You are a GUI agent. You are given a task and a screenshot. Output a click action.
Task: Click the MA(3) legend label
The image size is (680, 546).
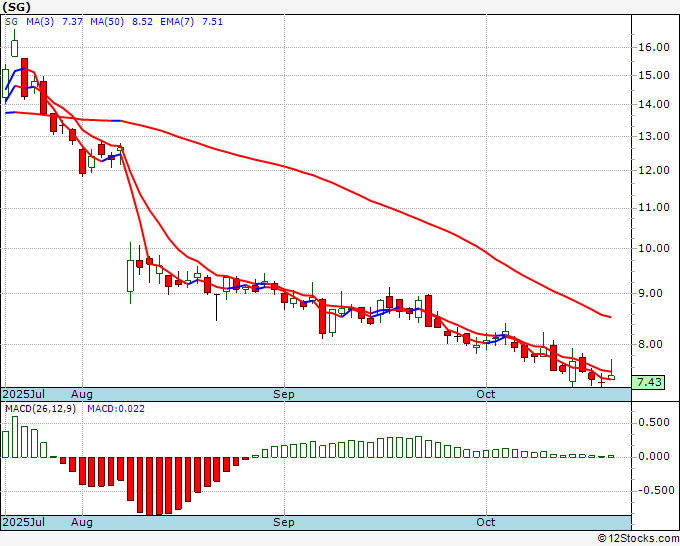coord(40,22)
